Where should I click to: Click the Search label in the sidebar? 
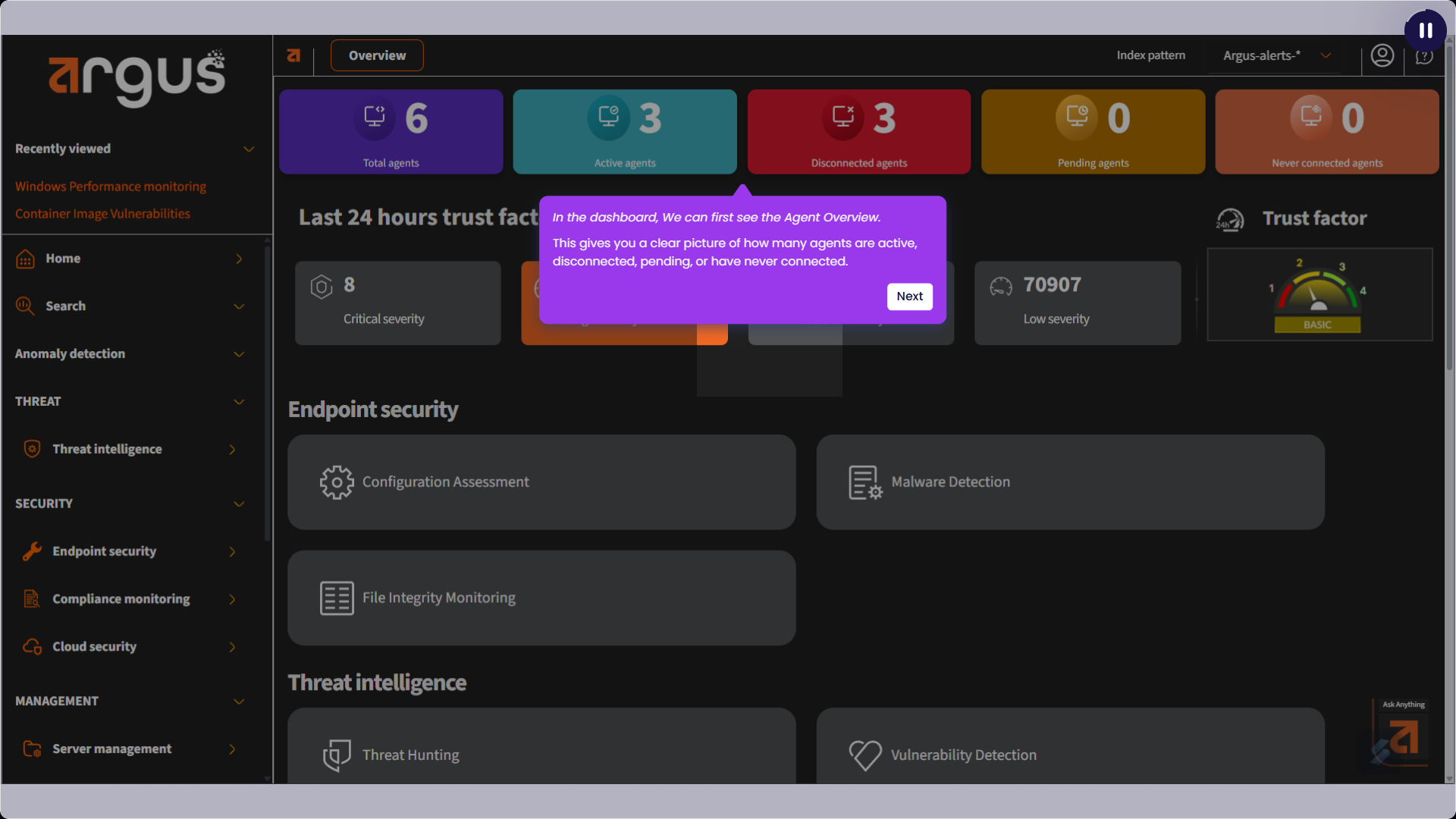(x=65, y=306)
